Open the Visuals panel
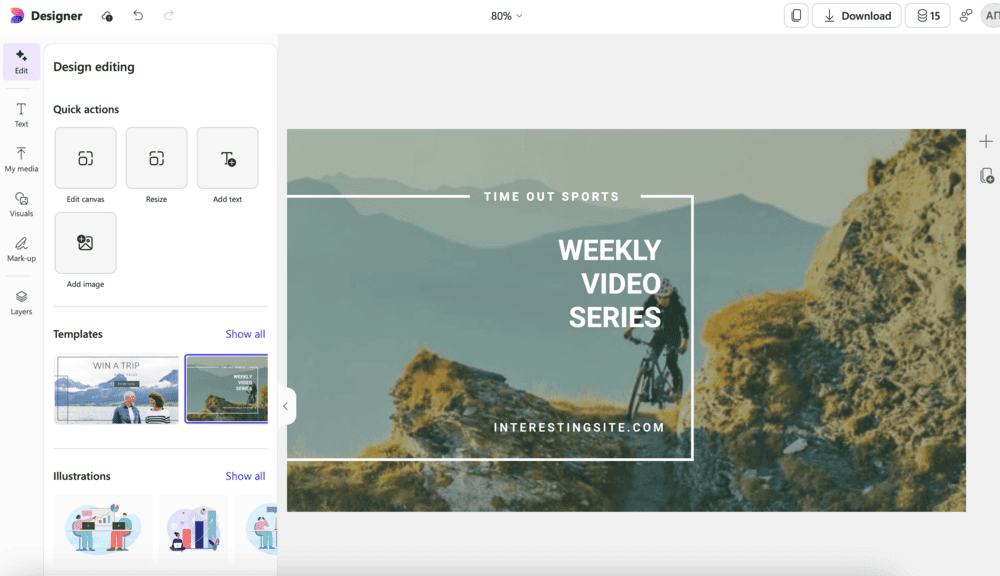Viewport: 1000px width, 576px height. tap(21, 204)
